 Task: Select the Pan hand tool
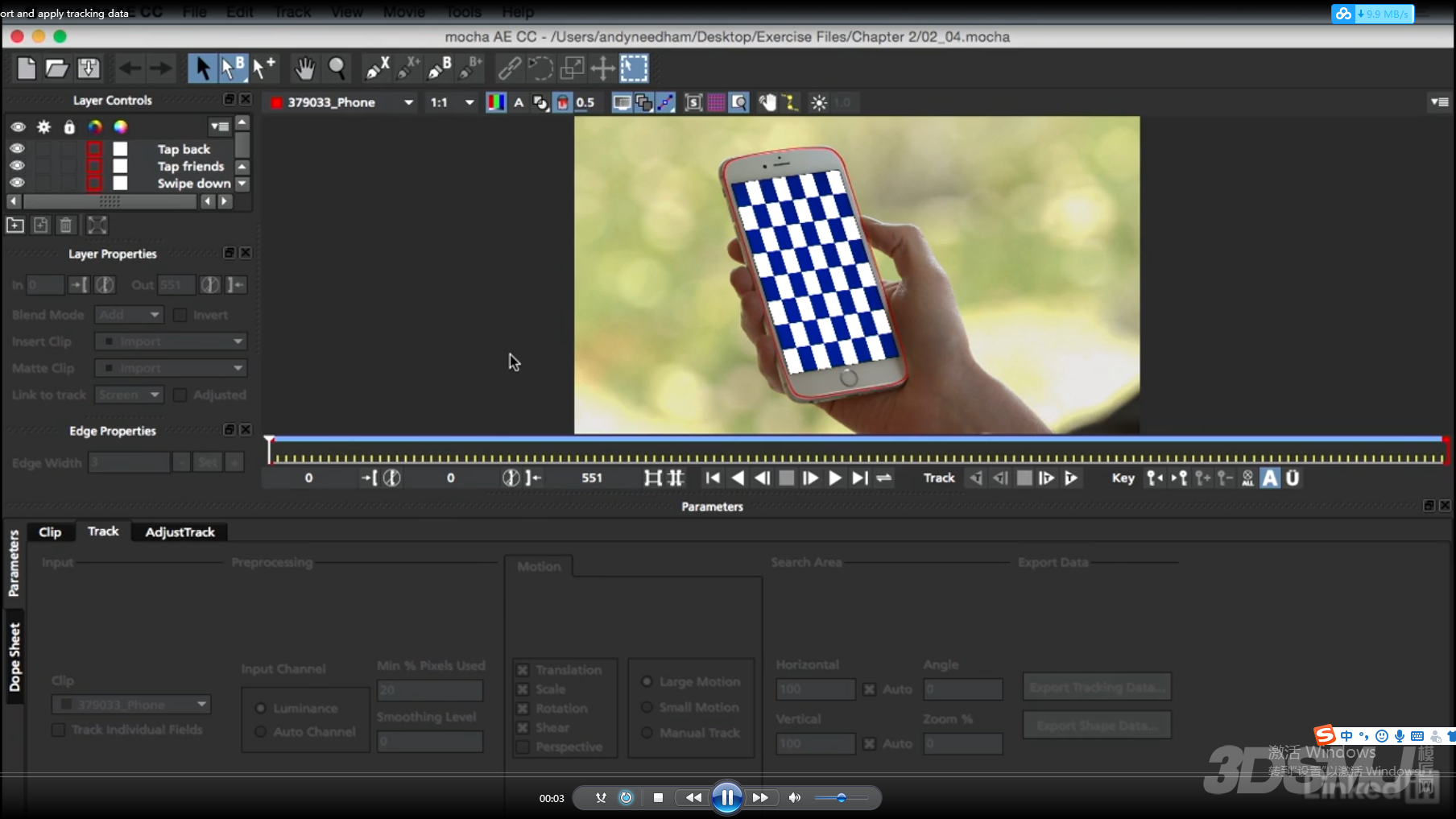pyautogui.click(x=304, y=68)
